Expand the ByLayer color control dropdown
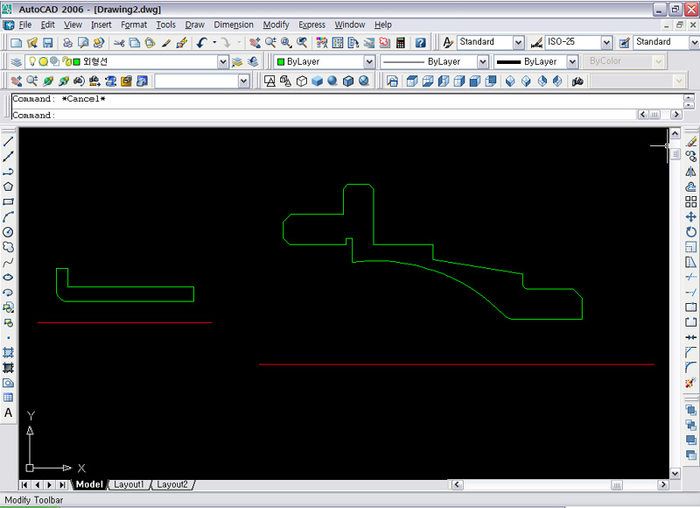 coord(369,62)
